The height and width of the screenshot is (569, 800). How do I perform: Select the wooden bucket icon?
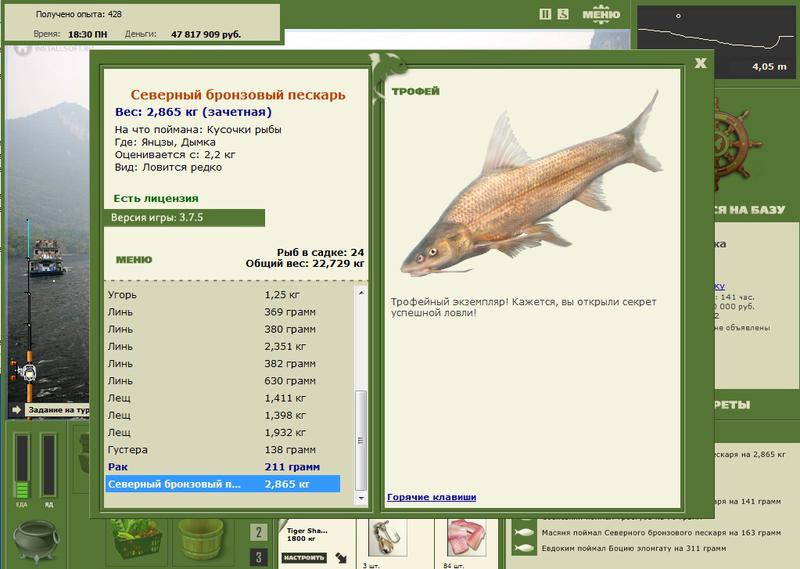pos(201,539)
